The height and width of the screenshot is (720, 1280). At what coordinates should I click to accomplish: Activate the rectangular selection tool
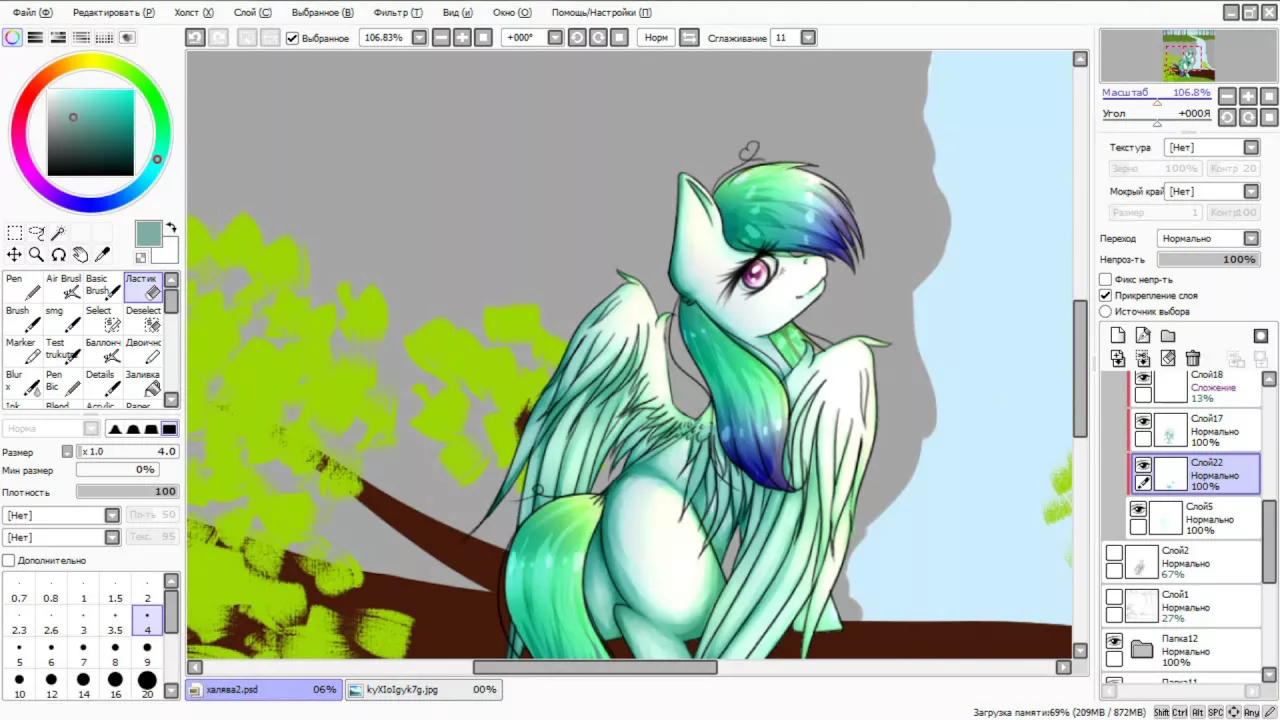pyautogui.click(x=15, y=233)
